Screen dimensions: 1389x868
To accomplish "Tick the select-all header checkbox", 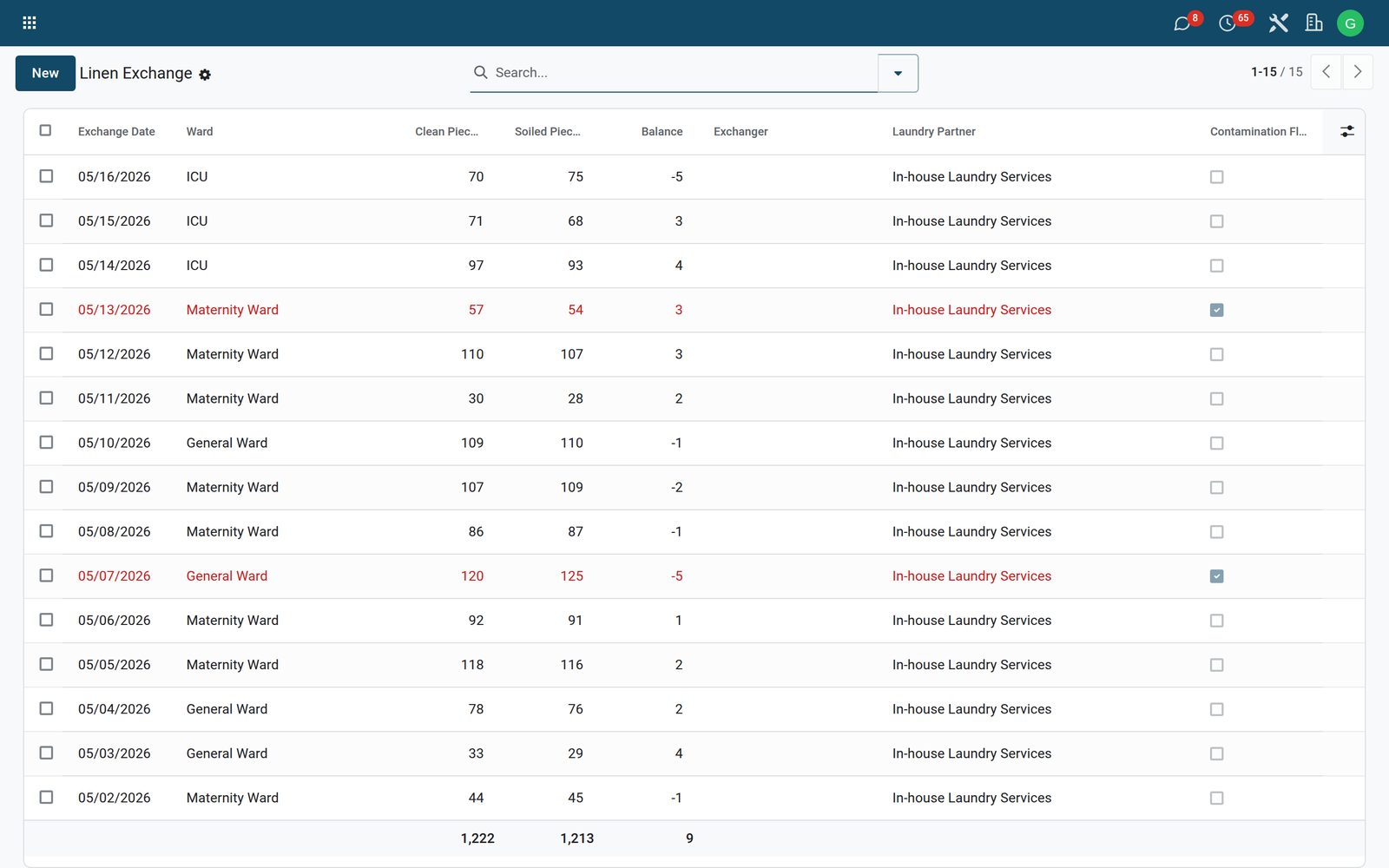I will click(46, 130).
